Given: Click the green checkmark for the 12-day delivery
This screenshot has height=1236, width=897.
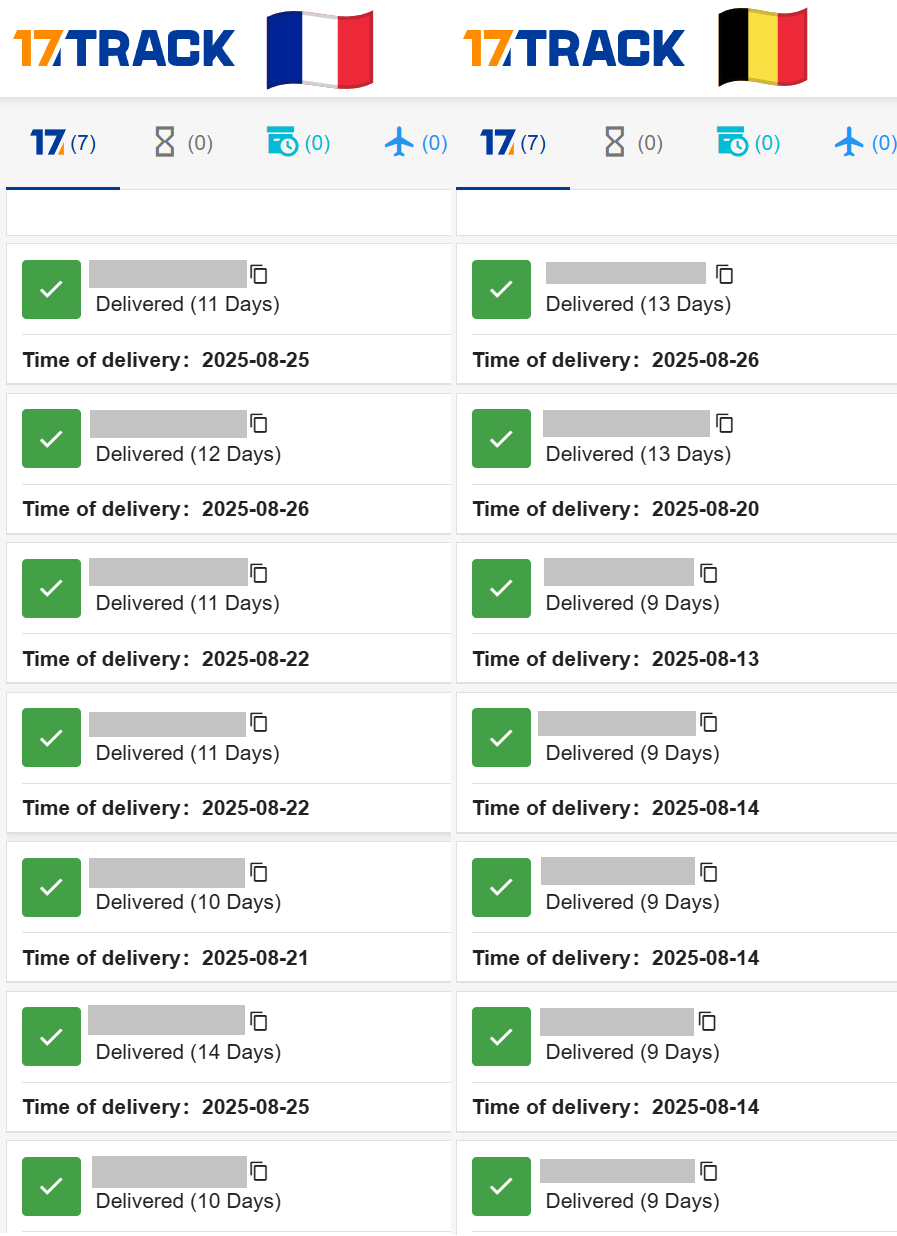Looking at the screenshot, I should coord(51,438).
